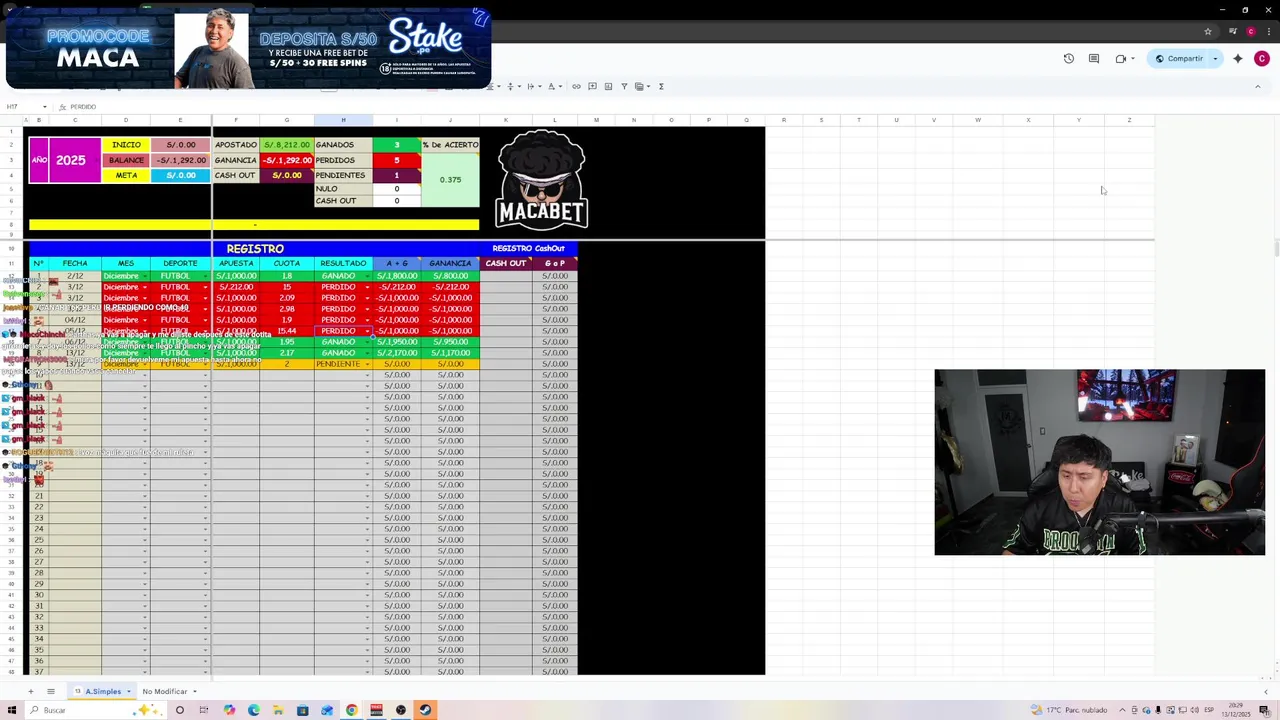Viewport: 1280px width, 720px height.
Task: Open the filter views icon
Action: (641, 87)
